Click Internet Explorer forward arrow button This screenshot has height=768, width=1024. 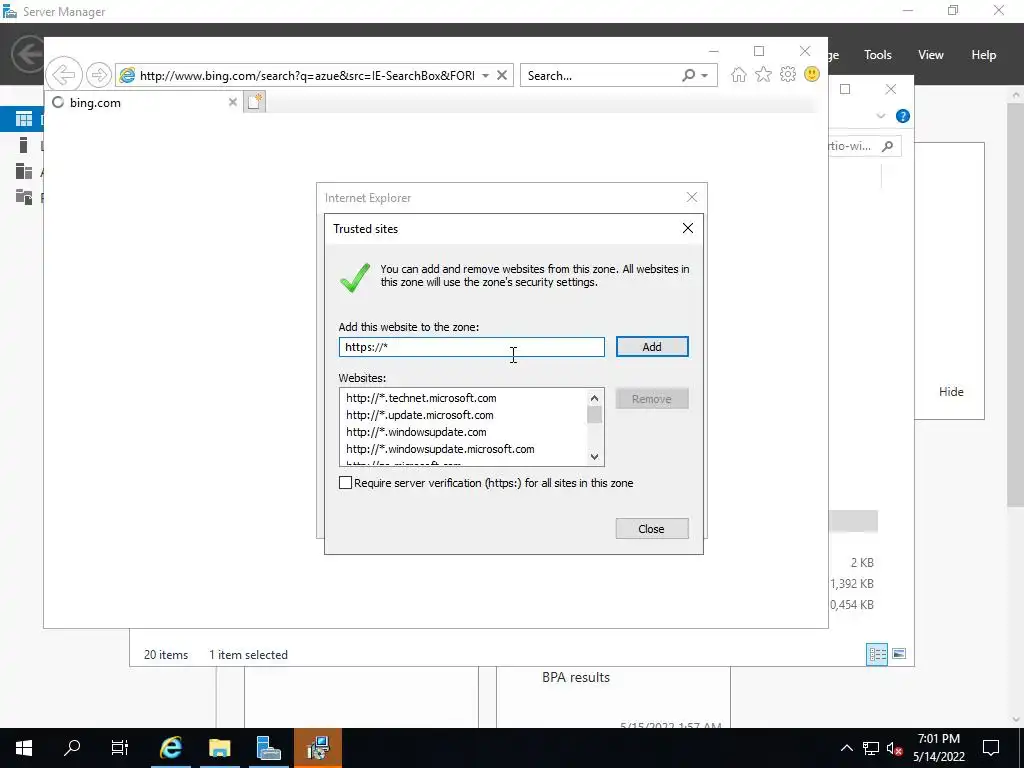99,75
